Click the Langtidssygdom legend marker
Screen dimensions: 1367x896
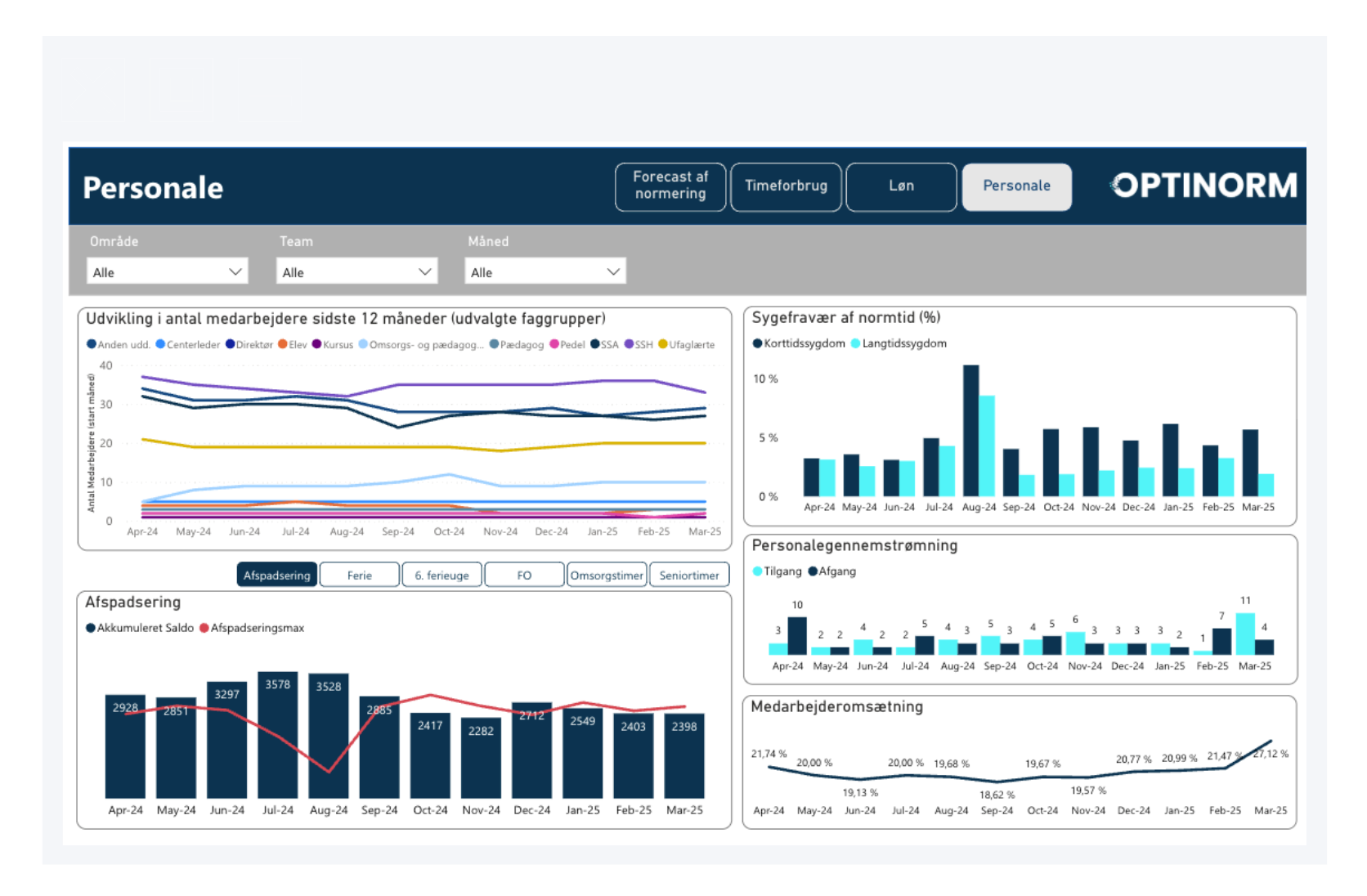[856, 343]
